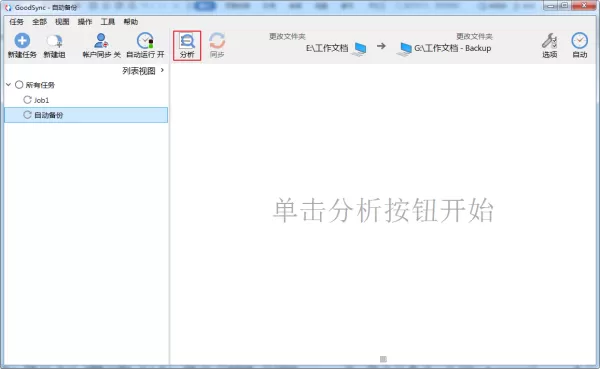Image resolution: width=600 pixels, height=369 pixels.
Task: Maximize the GoodSync window
Action: (565, 5)
